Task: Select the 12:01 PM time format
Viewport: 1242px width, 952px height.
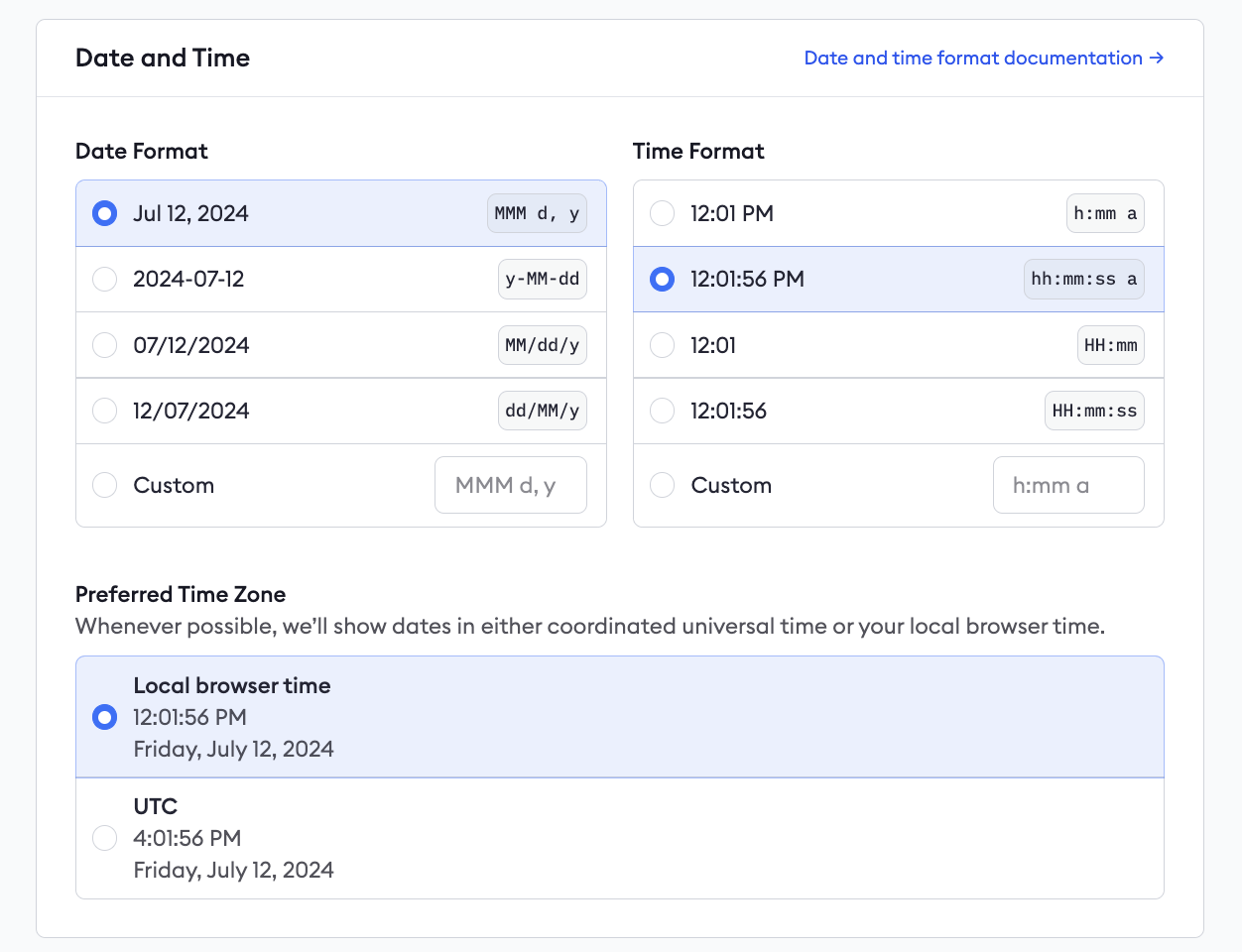Action: pos(663,213)
